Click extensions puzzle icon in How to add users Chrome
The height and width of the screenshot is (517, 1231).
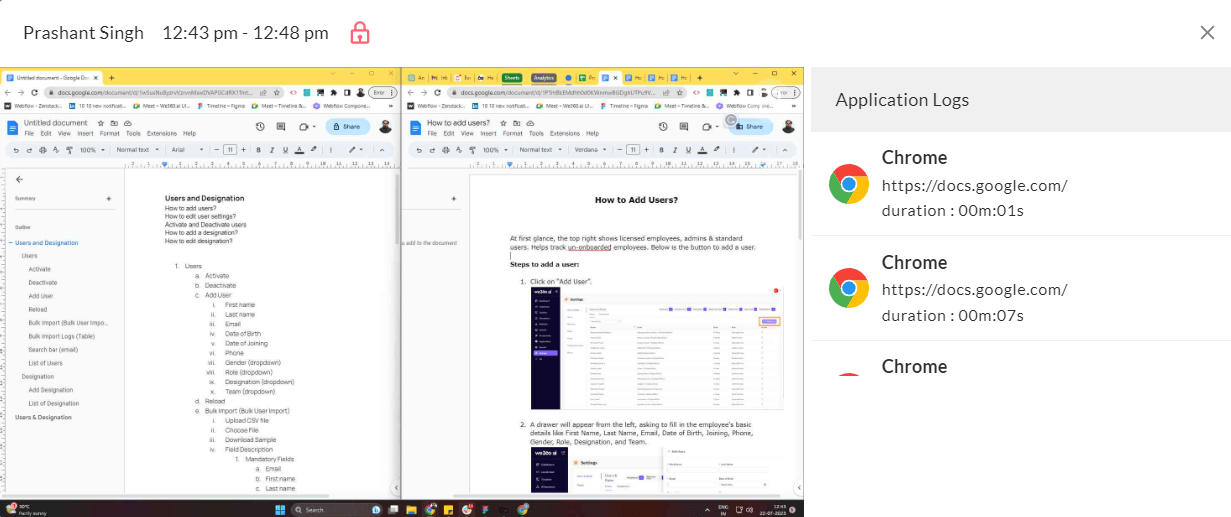pos(736,92)
